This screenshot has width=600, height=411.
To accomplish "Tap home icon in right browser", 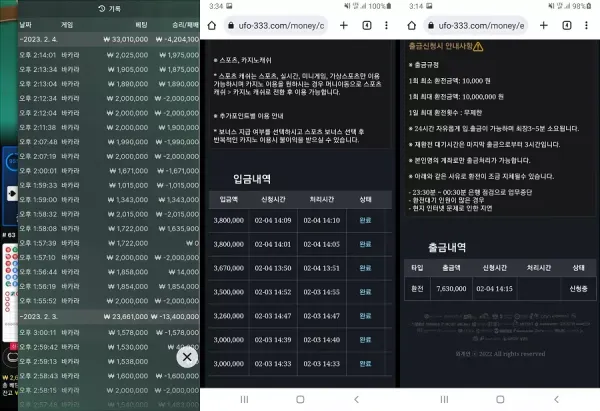I will pos(411,26).
